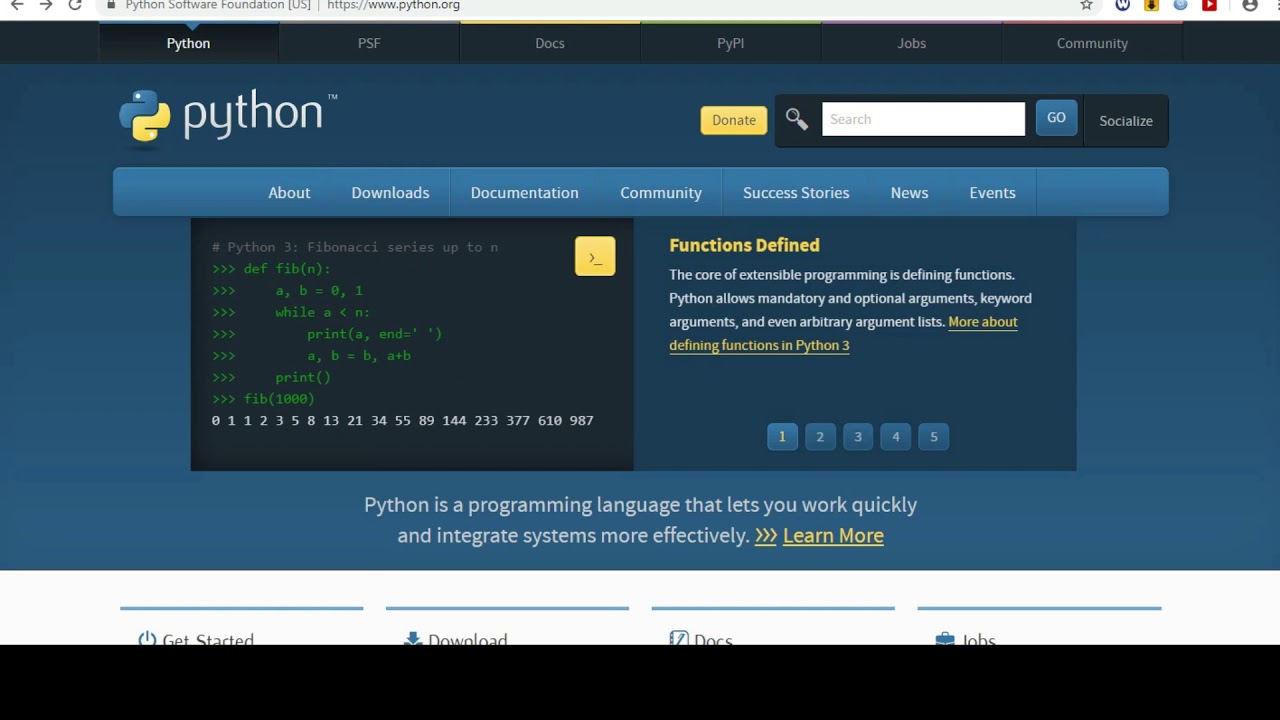Focus the Search input field
Screen dimensions: 1280x720
point(923,119)
